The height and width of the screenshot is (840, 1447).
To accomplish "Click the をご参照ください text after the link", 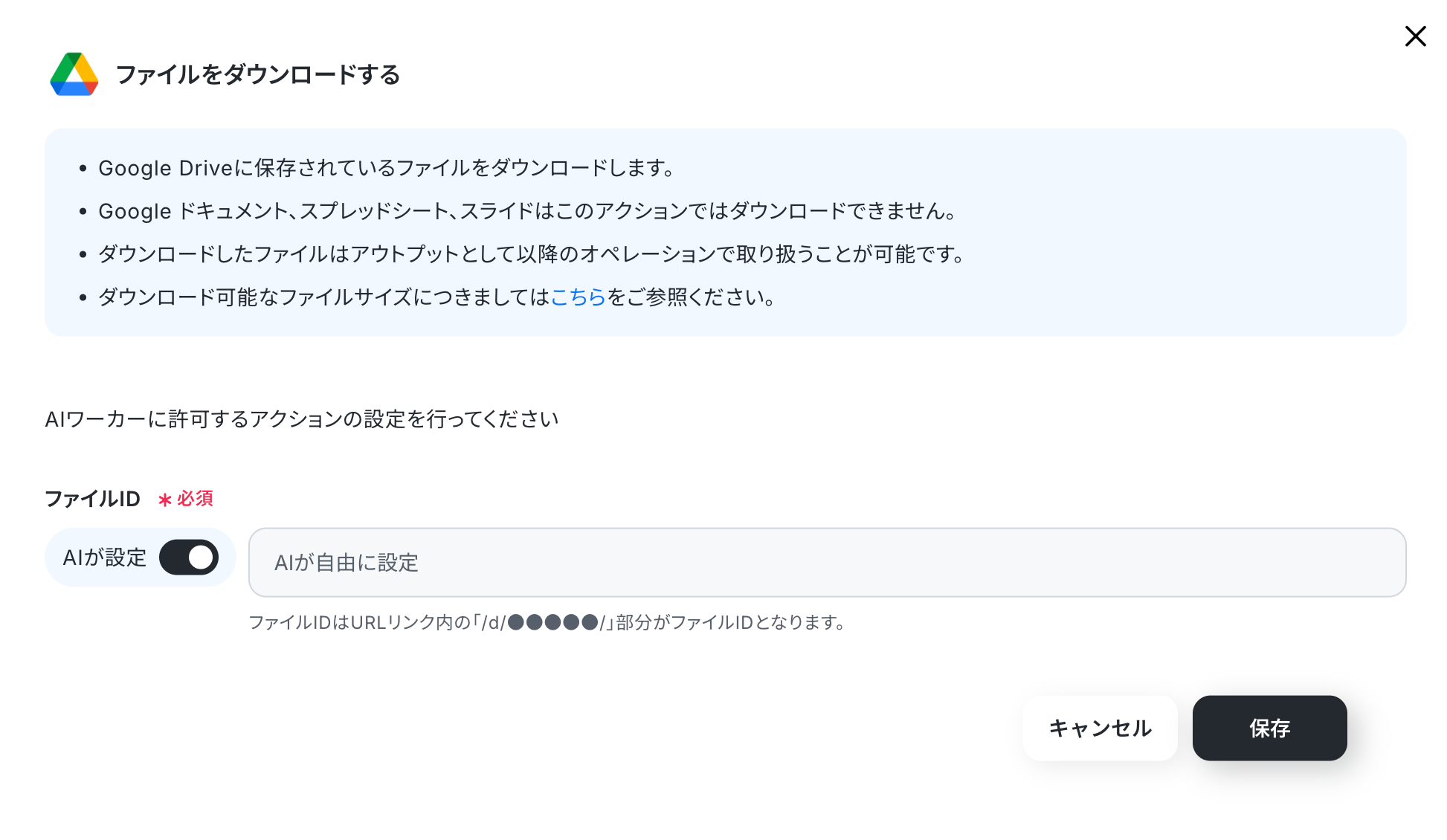I will [x=692, y=297].
